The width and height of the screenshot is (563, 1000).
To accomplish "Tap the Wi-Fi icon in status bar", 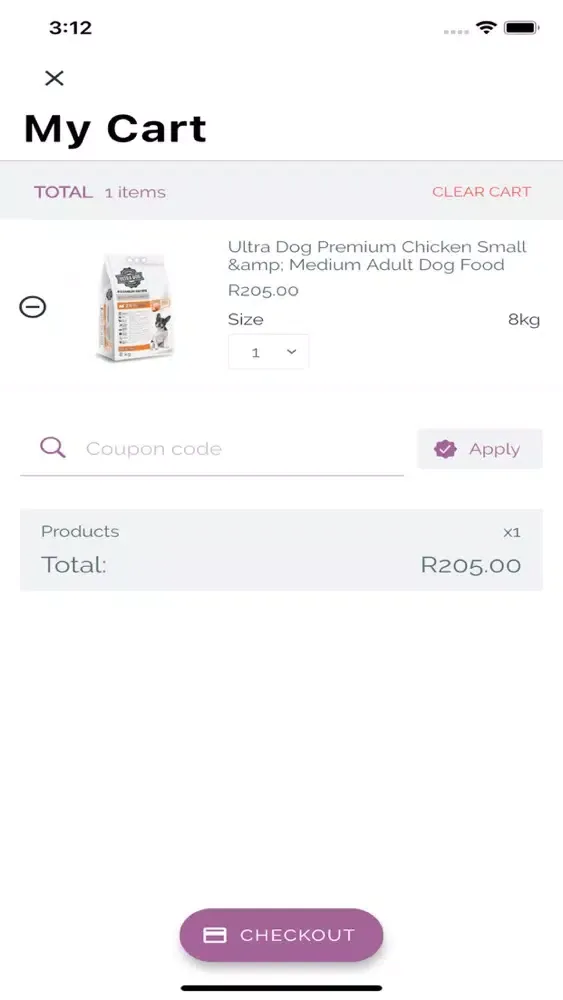I will [x=486, y=27].
